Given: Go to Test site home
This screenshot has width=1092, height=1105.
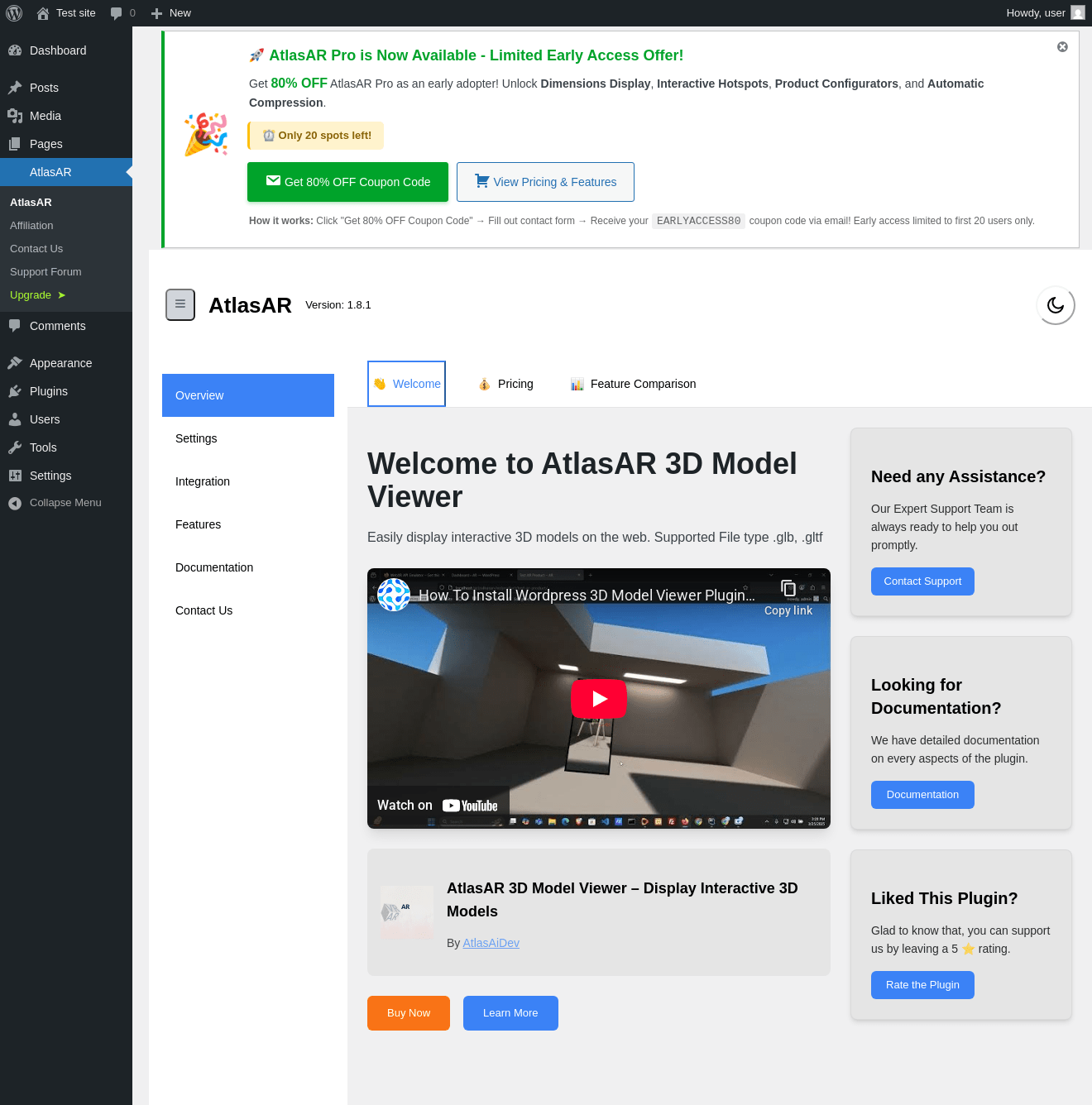Looking at the screenshot, I should click(x=66, y=13).
